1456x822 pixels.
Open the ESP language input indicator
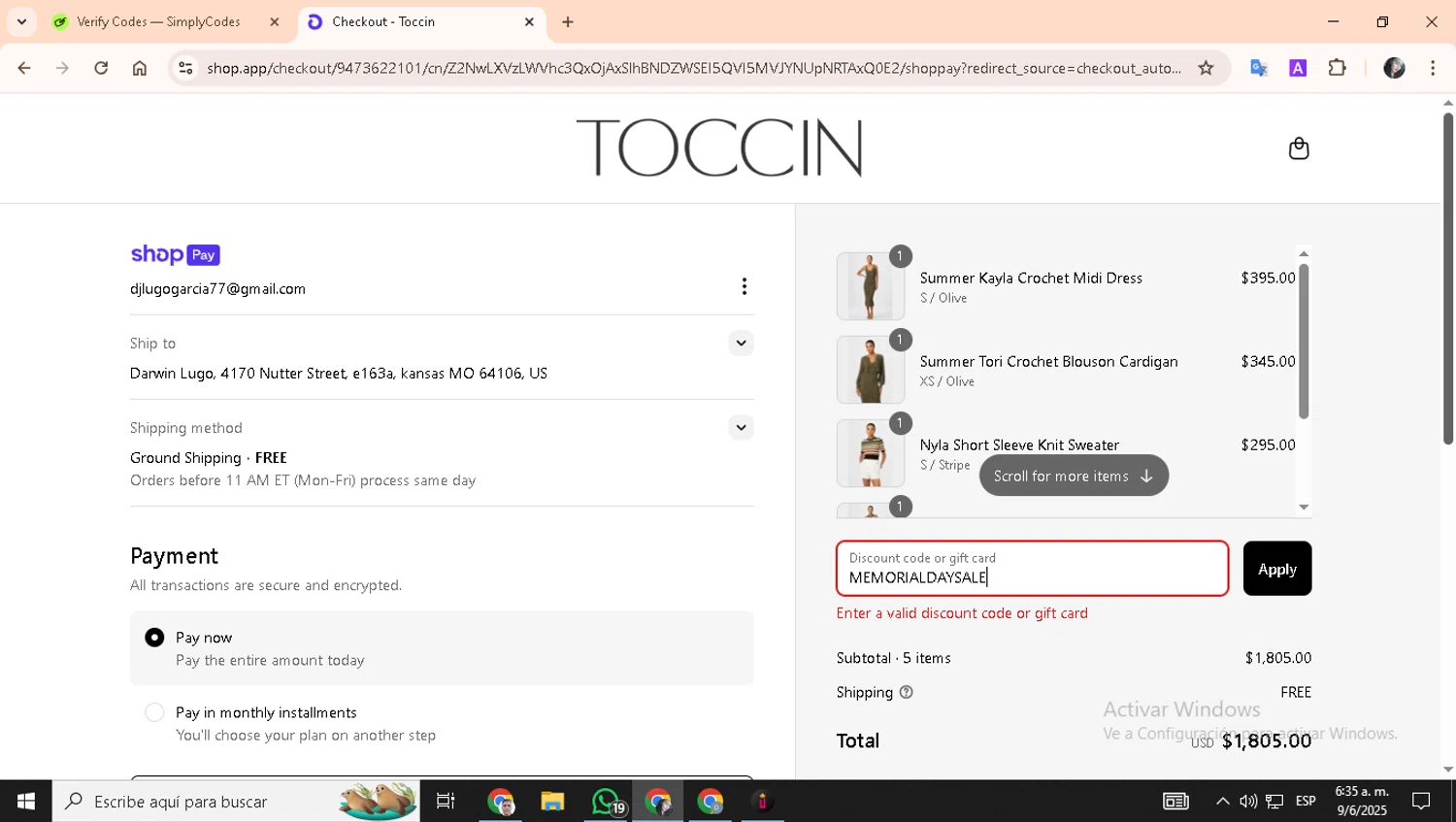point(1306,802)
